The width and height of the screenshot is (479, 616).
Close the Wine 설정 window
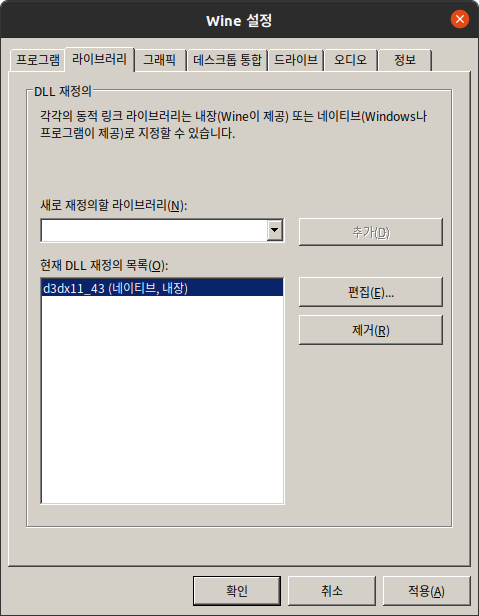pyautogui.click(x=459, y=19)
